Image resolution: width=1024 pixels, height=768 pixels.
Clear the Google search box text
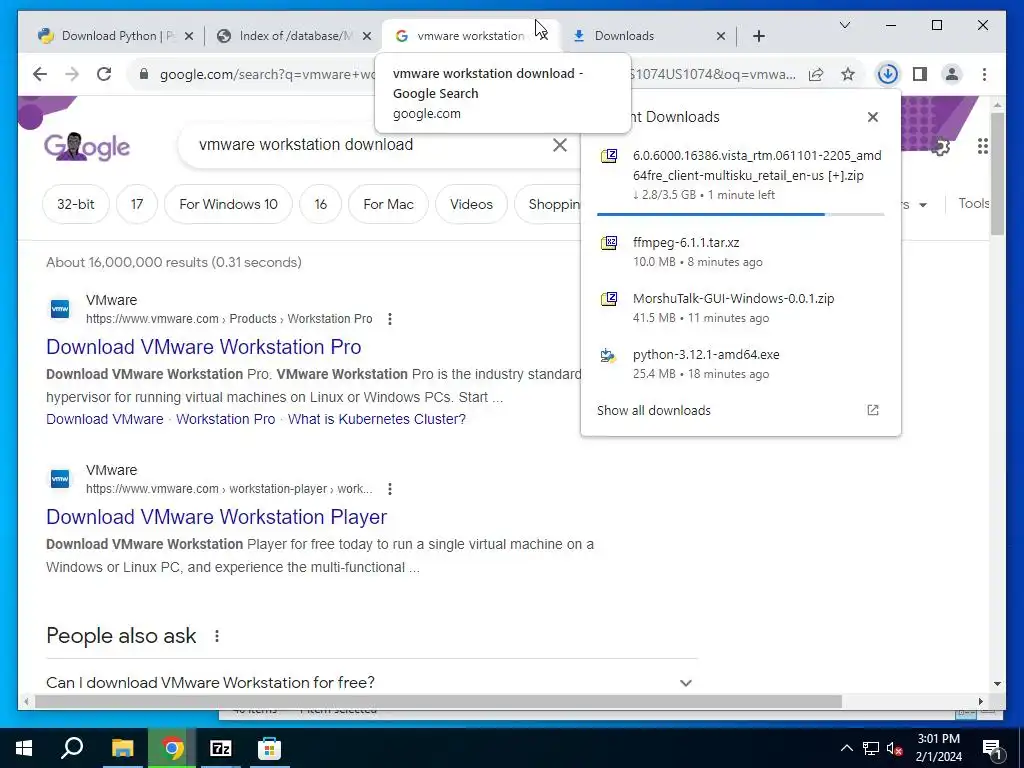tap(560, 145)
